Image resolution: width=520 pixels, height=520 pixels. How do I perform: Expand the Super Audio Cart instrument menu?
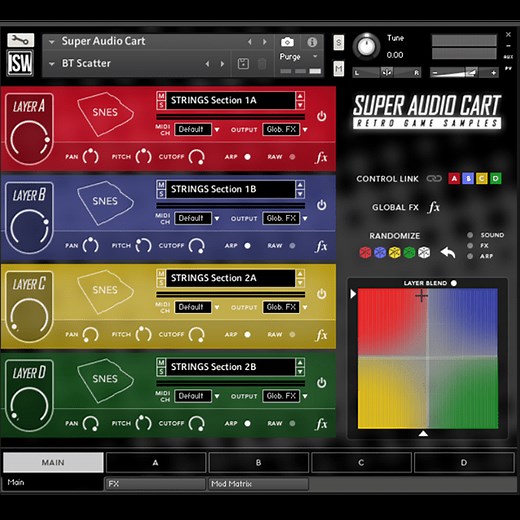click(x=52, y=42)
